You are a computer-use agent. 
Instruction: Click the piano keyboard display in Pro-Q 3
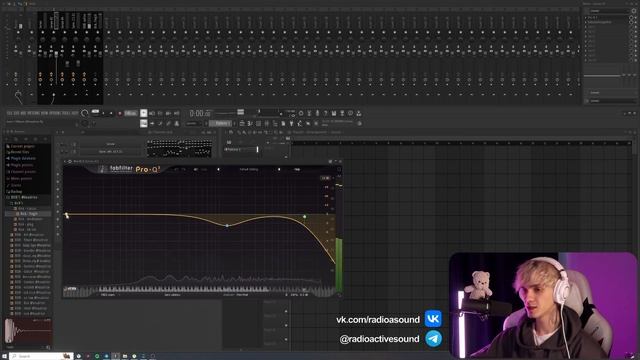pyautogui.click(x=200, y=289)
